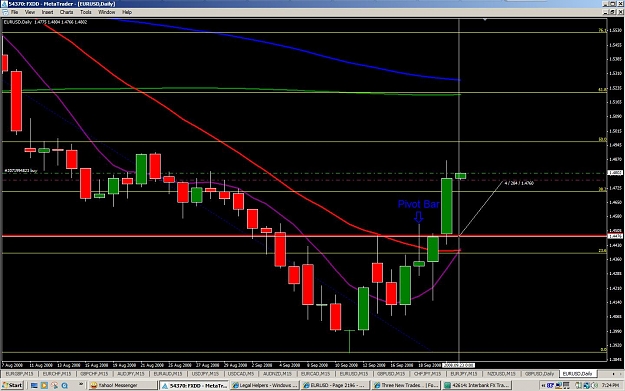Click the orange media player quick launch icon

tap(44, 385)
